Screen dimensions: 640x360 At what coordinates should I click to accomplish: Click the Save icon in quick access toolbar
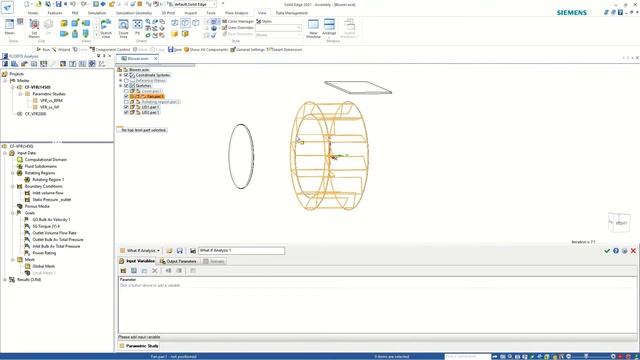click(x=58, y=4)
